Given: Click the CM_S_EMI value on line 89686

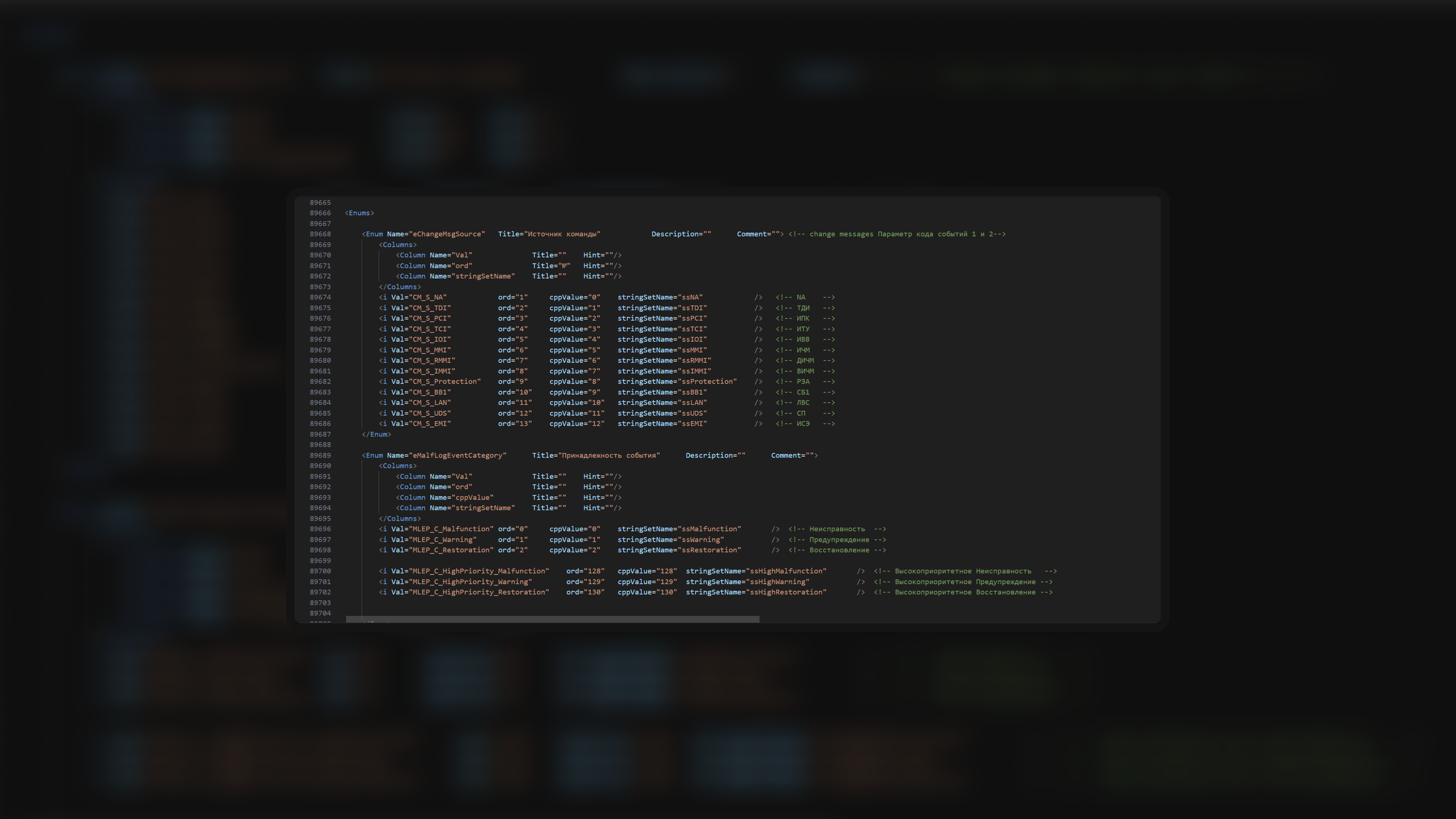Looking at the screenshot, I should tap(430, 424).
